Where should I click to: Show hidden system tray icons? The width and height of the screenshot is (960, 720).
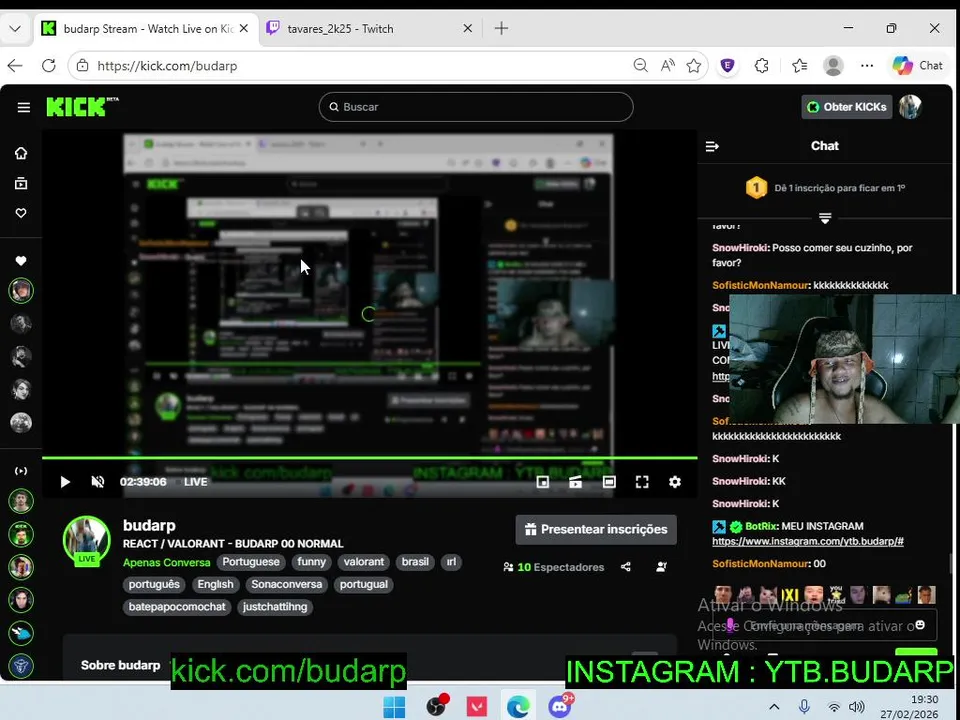click(x=774, y=707)
